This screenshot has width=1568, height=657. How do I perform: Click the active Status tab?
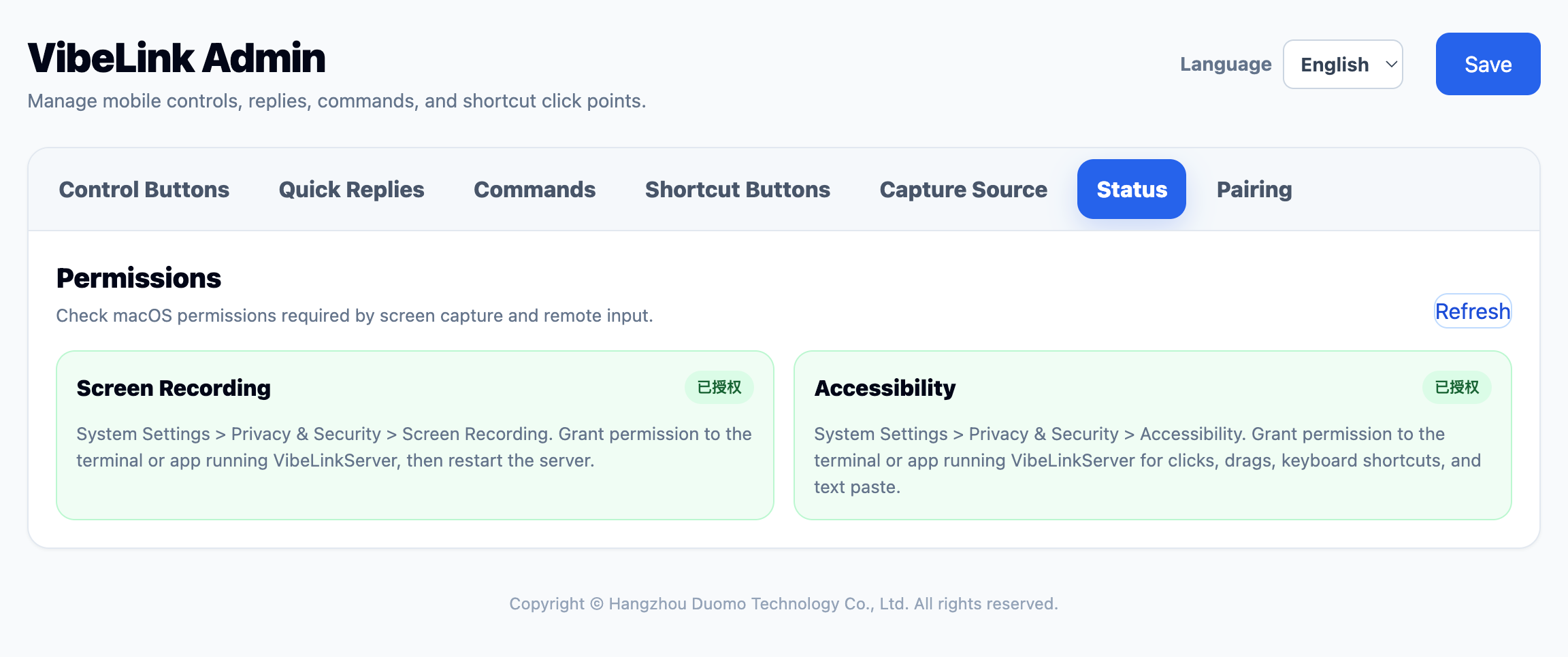click(1131, 190)
